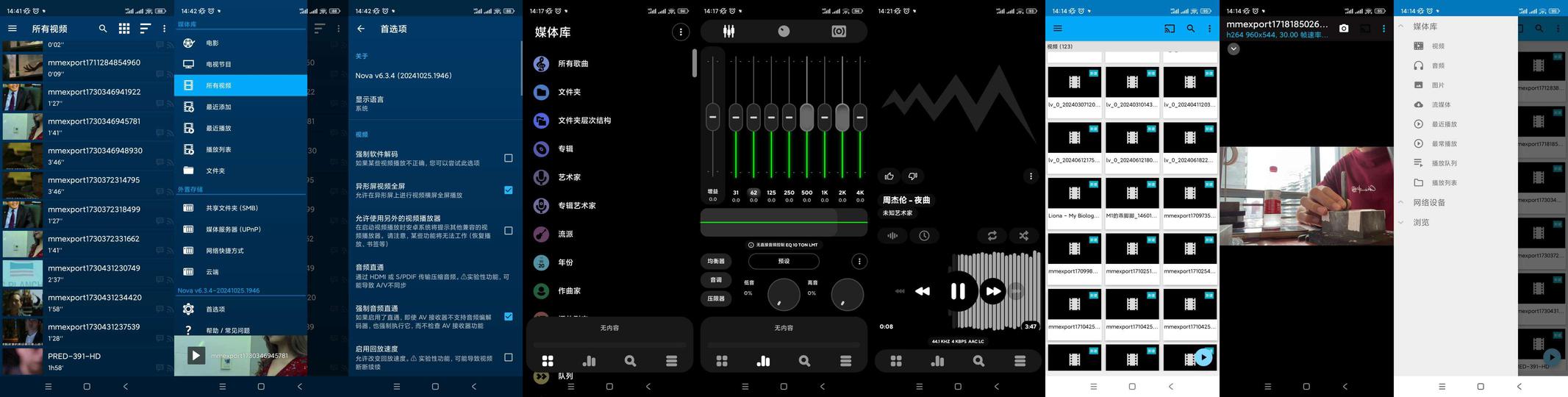This screenshot has width=1568, height=397.
Task: Tap the 均衡器 button on equalizer screen
Action: coord(716,261)
